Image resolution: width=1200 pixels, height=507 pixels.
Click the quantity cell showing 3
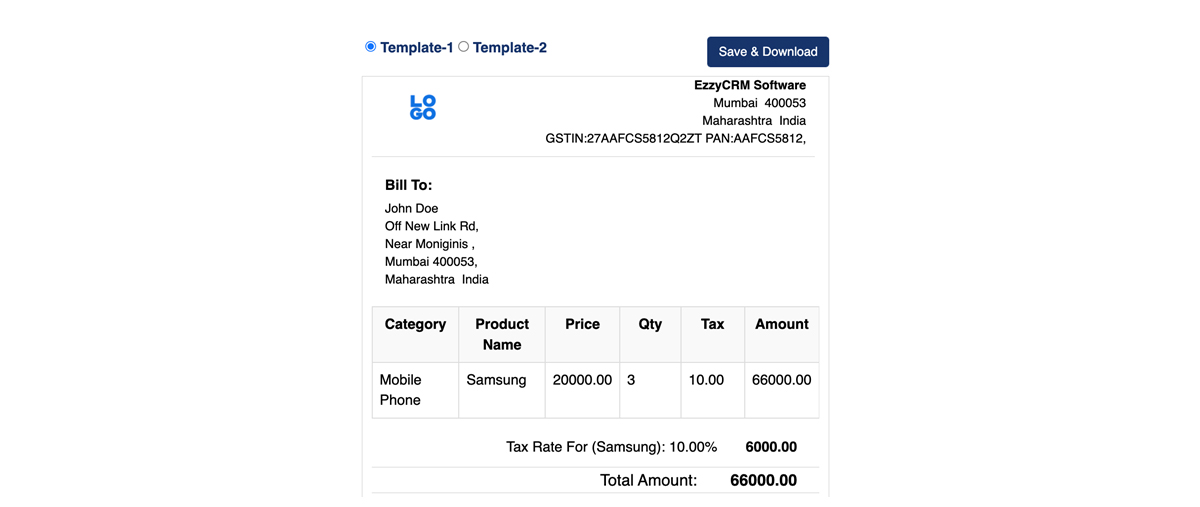pyautogui.click(x=631, y=380)
